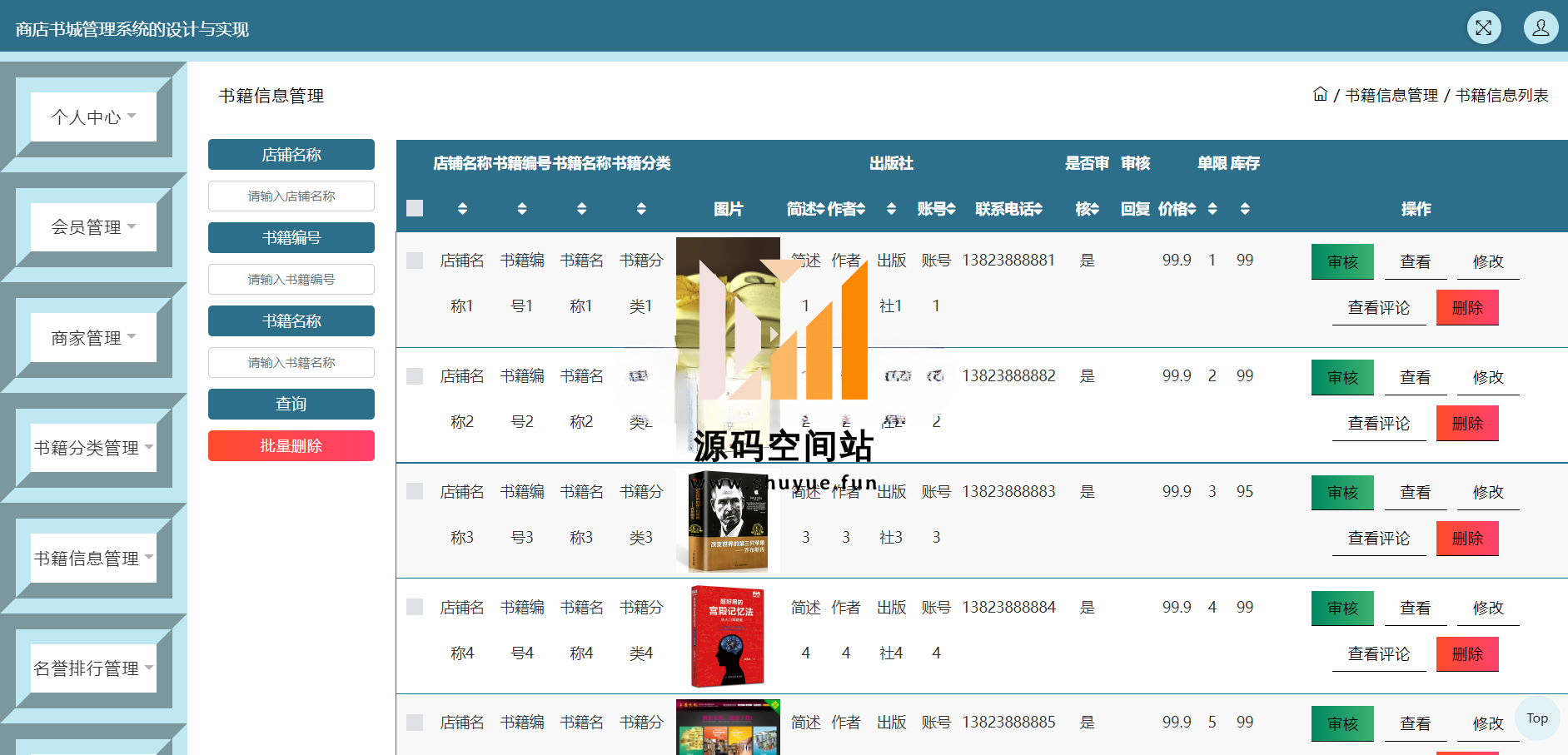Expand the 书籍信息管理 sidebar menu
1568x755 pixels.
click(93, 558)
